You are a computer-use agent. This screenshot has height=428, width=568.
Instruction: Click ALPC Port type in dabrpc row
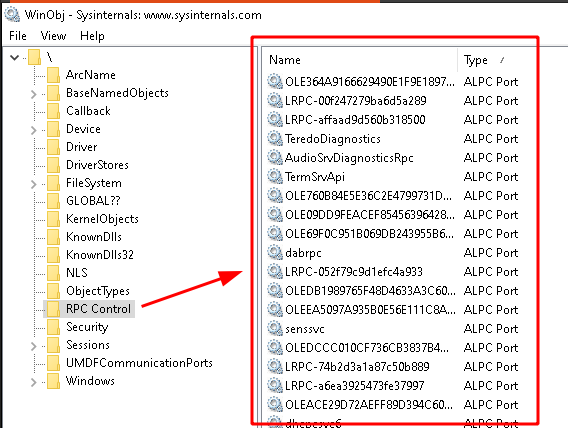491,253
